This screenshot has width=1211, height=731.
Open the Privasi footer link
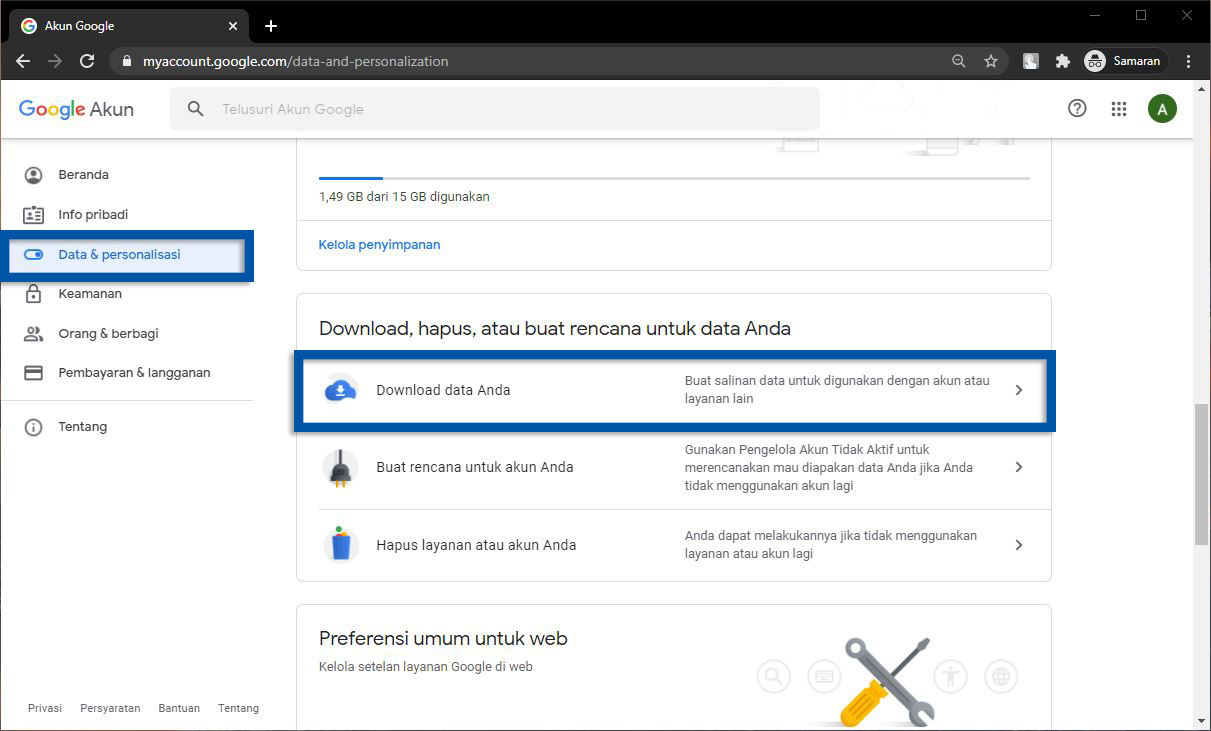(x=45, y=708)
